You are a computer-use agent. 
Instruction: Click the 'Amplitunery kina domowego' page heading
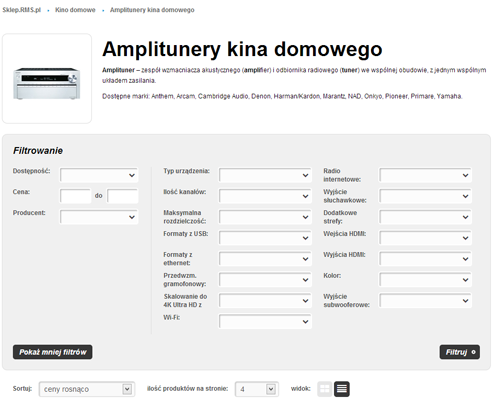pyautogui.click(x=242, y=49)
